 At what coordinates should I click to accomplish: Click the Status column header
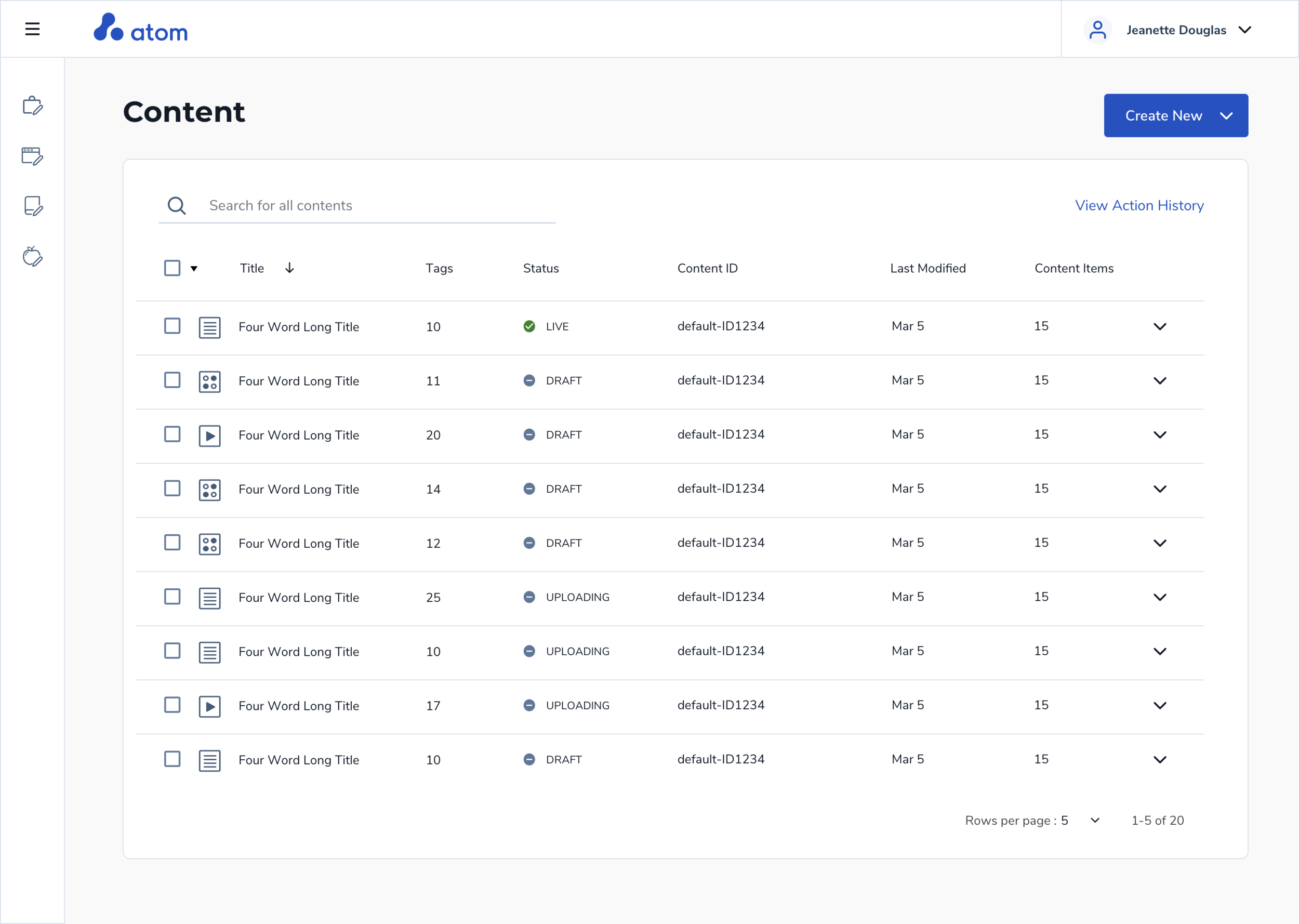541,268
